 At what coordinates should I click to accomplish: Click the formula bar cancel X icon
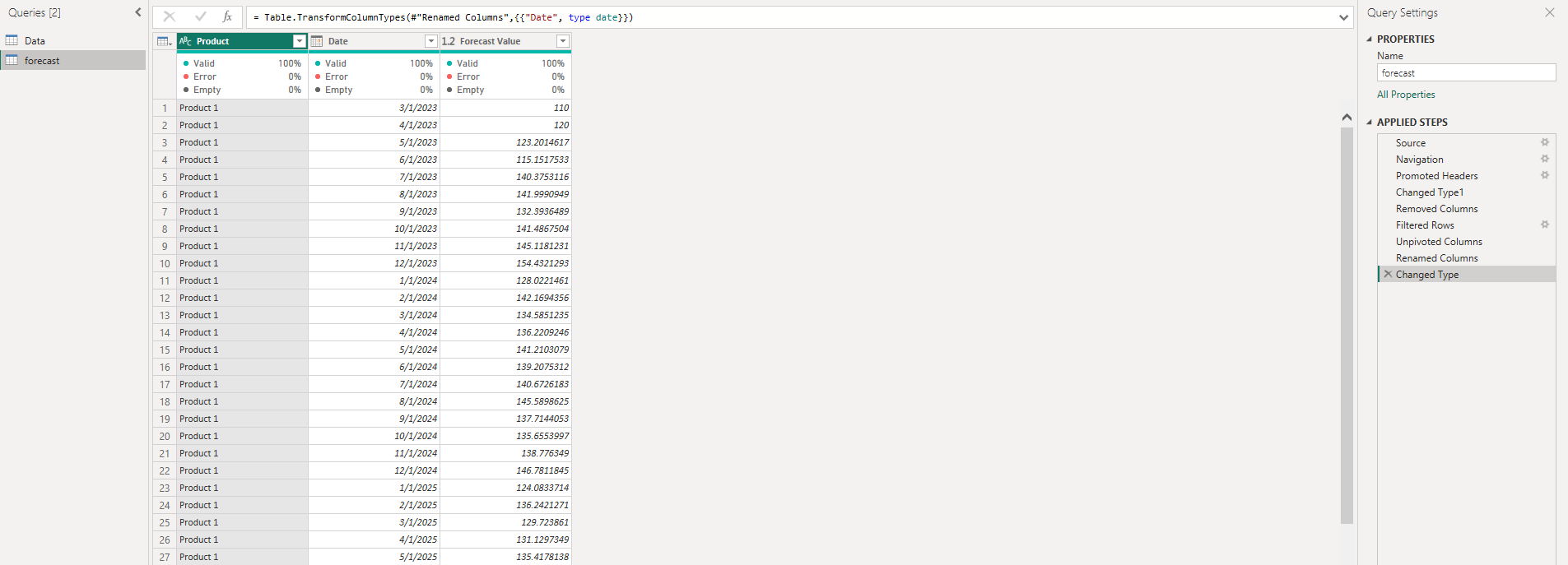[x=170, y=16]
